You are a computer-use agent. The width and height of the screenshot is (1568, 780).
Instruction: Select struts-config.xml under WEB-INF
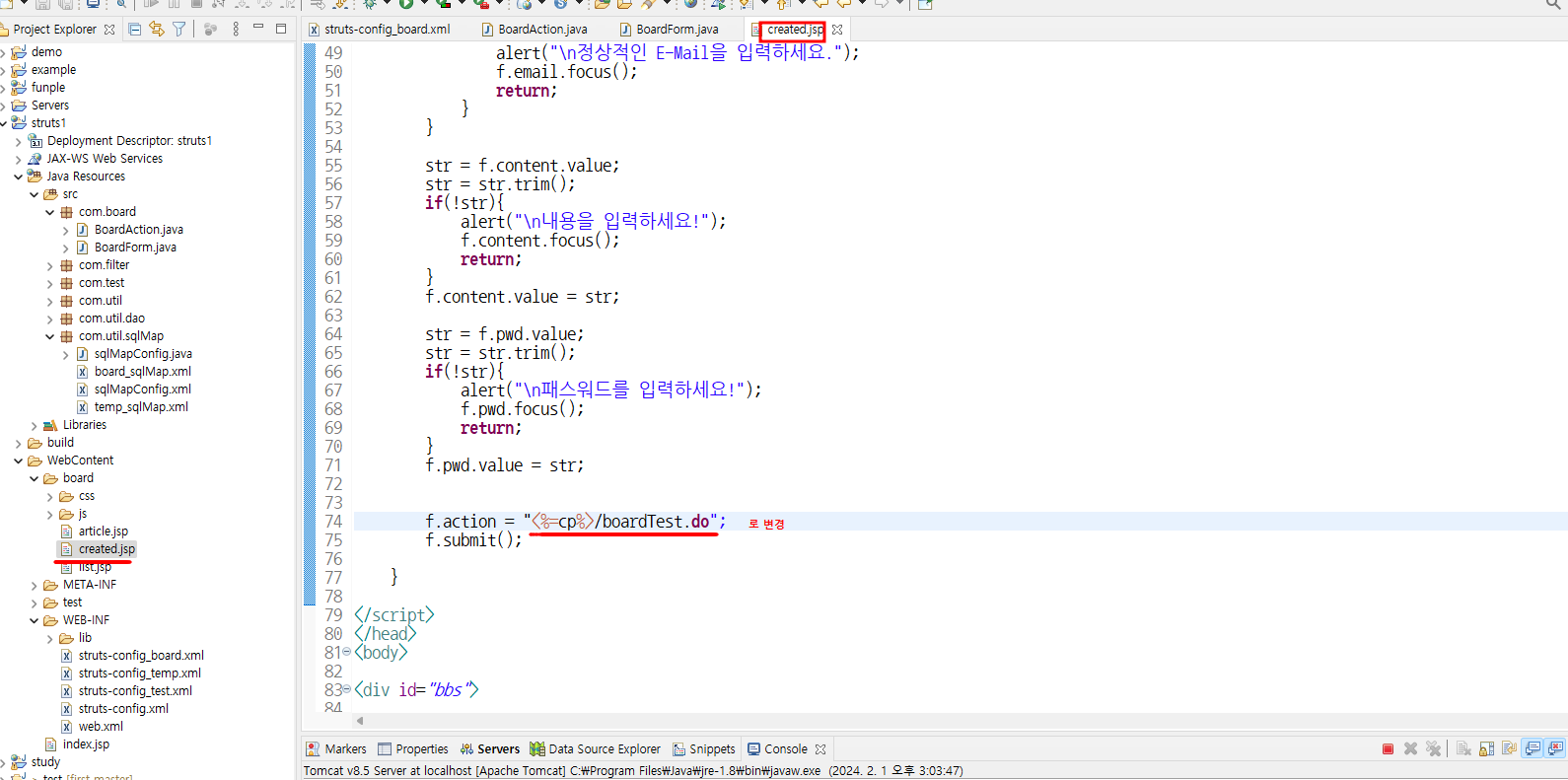click(x=123, y=709)
